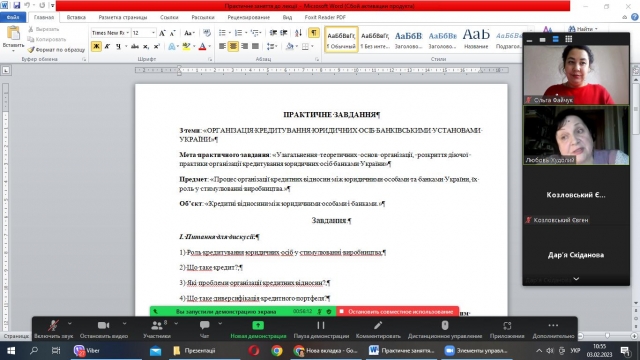Switch to the Вставка (Insert) tab
The width and height of the screenshot is (640, 360).
pos(76,17)
